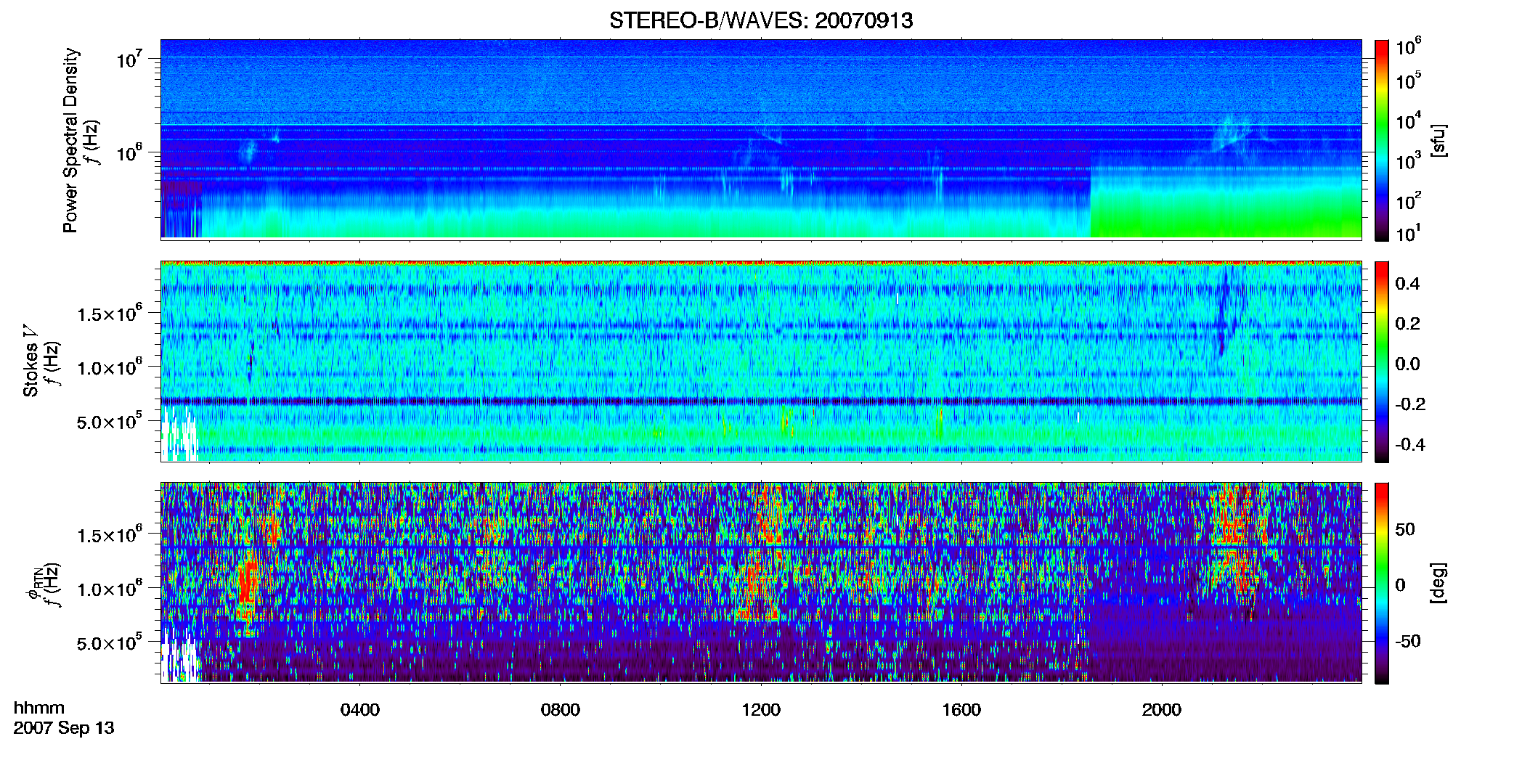This screenshot has height=784, width=1522.
Task: Click the 1.0×10^6 tick label of φ RTN panel
Action: [x=110, y=589]
